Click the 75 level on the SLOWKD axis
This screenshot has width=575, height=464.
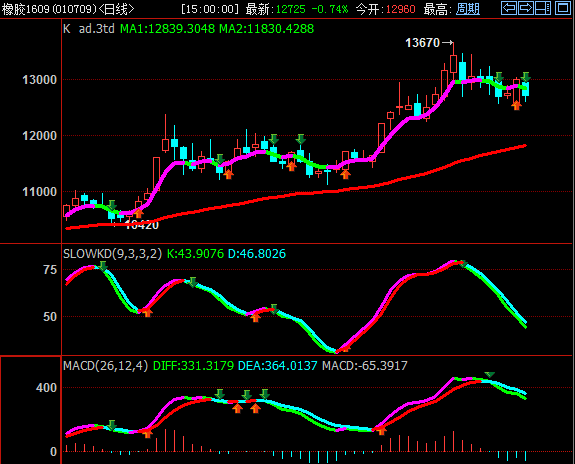click(x=50, y=270)
